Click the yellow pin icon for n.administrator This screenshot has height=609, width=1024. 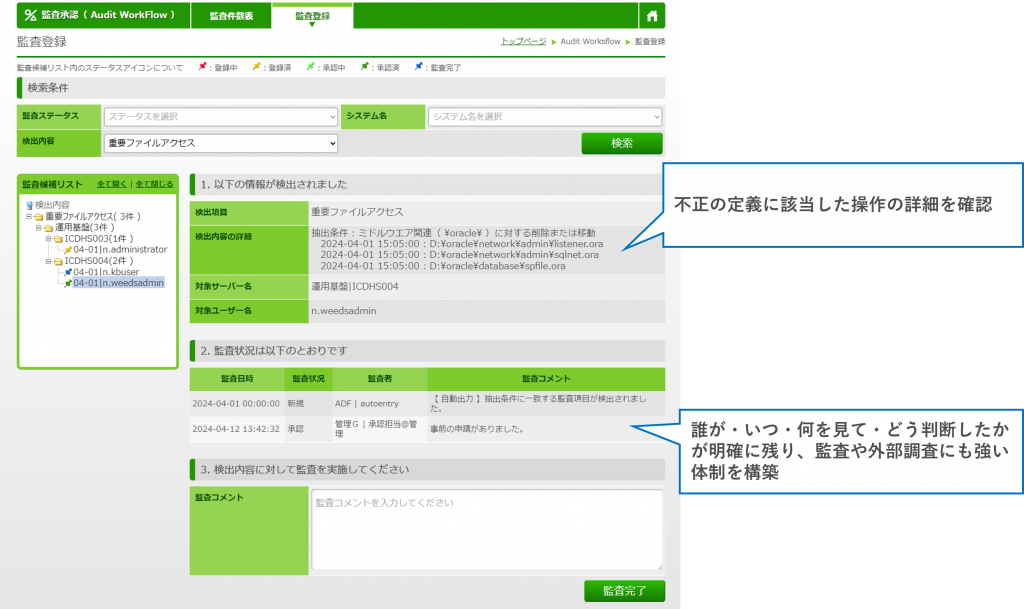pos(67,250)
